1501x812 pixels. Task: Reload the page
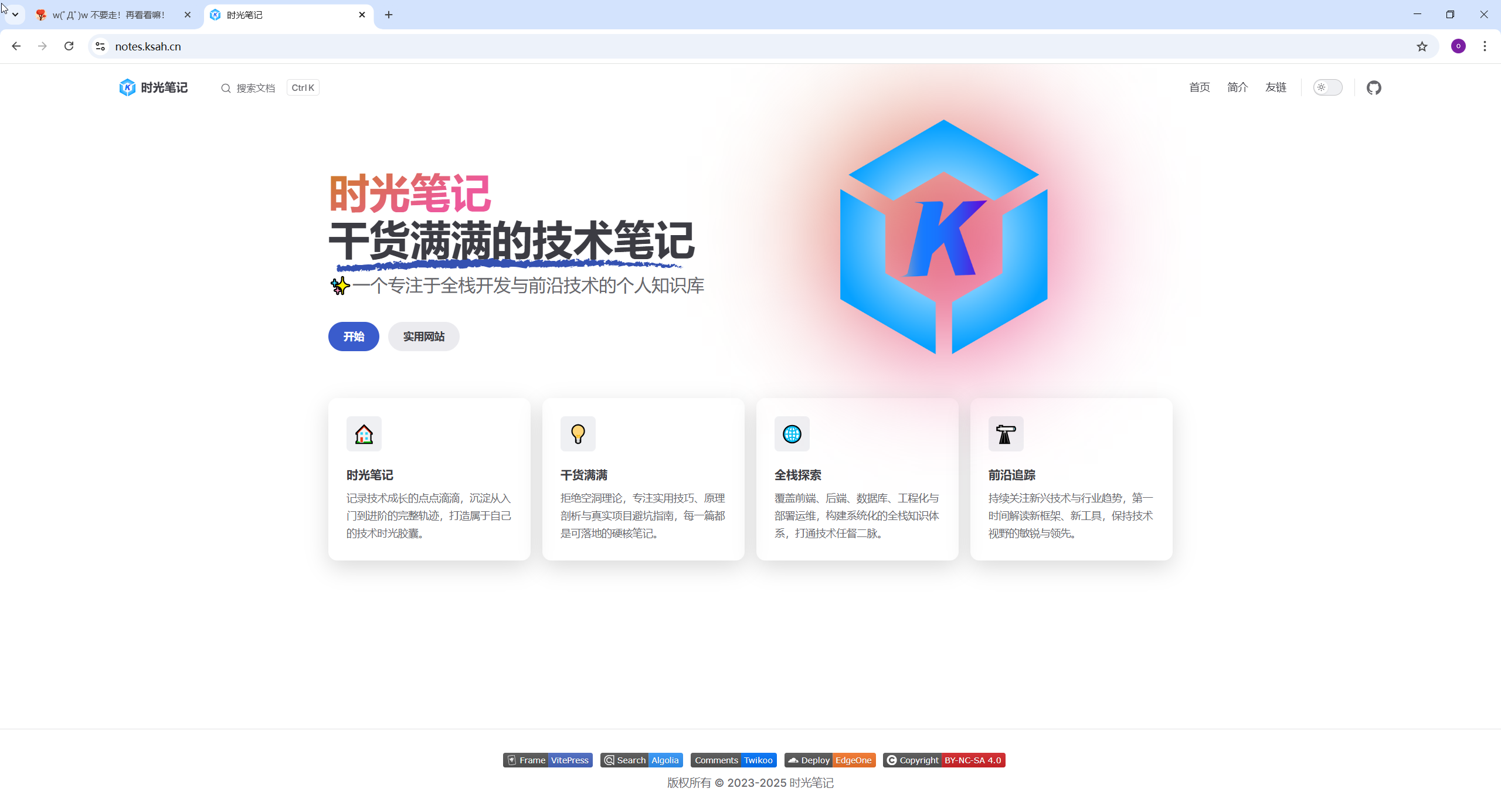click(x=69, y=46)
